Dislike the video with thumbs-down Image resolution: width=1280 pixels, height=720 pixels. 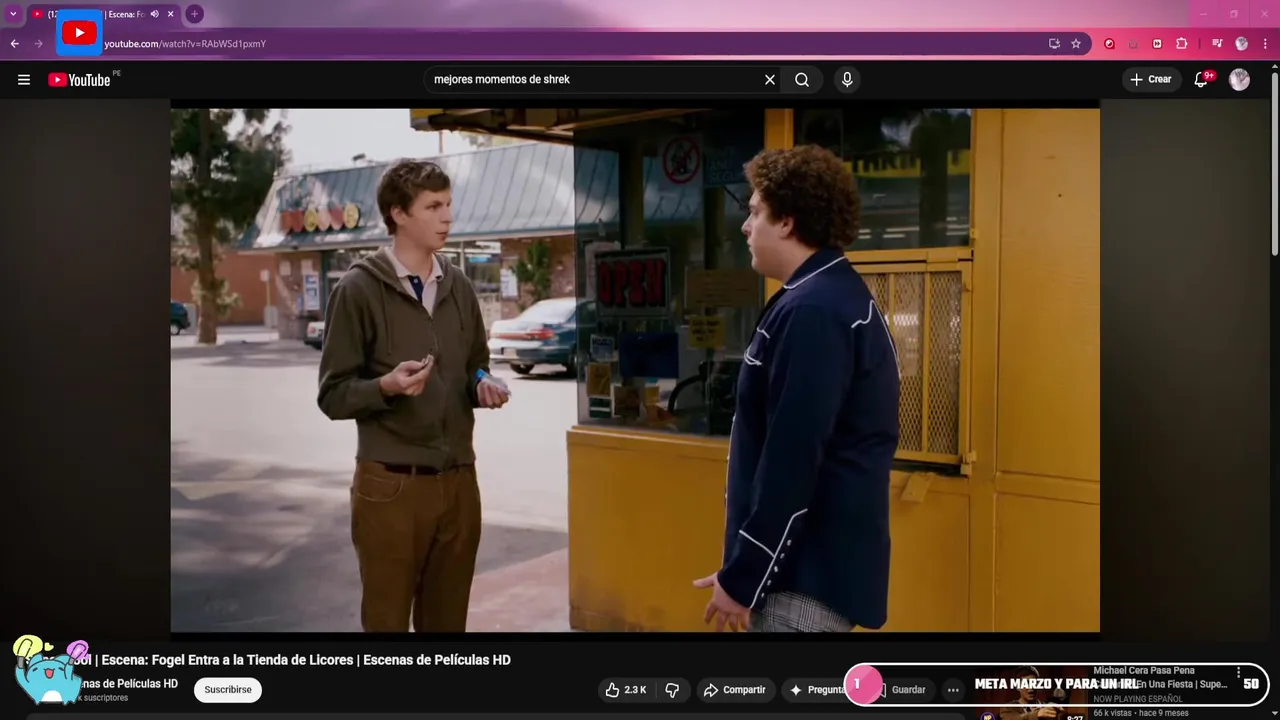pyautogui.click(x=672, y=690)
